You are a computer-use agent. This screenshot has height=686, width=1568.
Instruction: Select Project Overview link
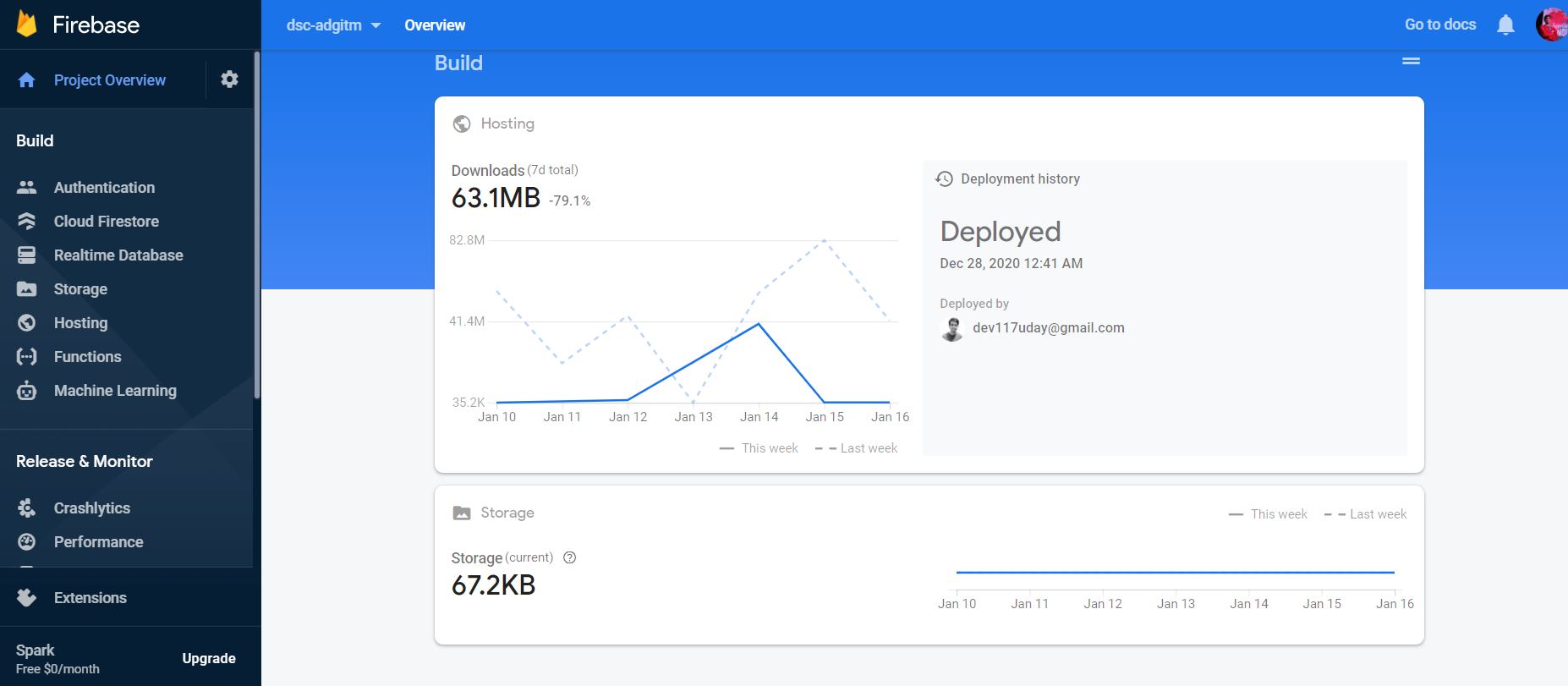click(110, 80)
